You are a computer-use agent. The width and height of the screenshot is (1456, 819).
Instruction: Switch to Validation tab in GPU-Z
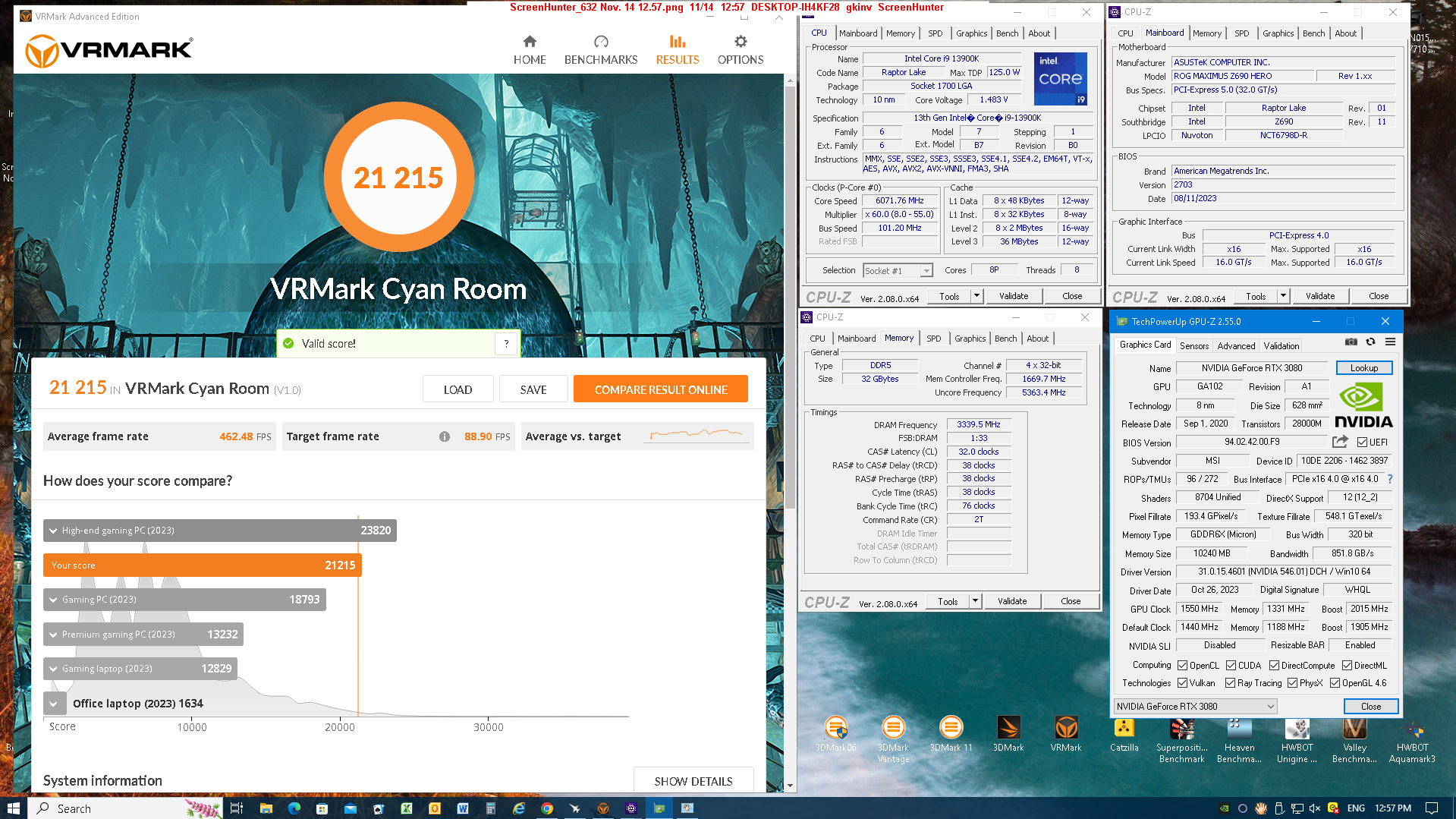click(1281, 345)
